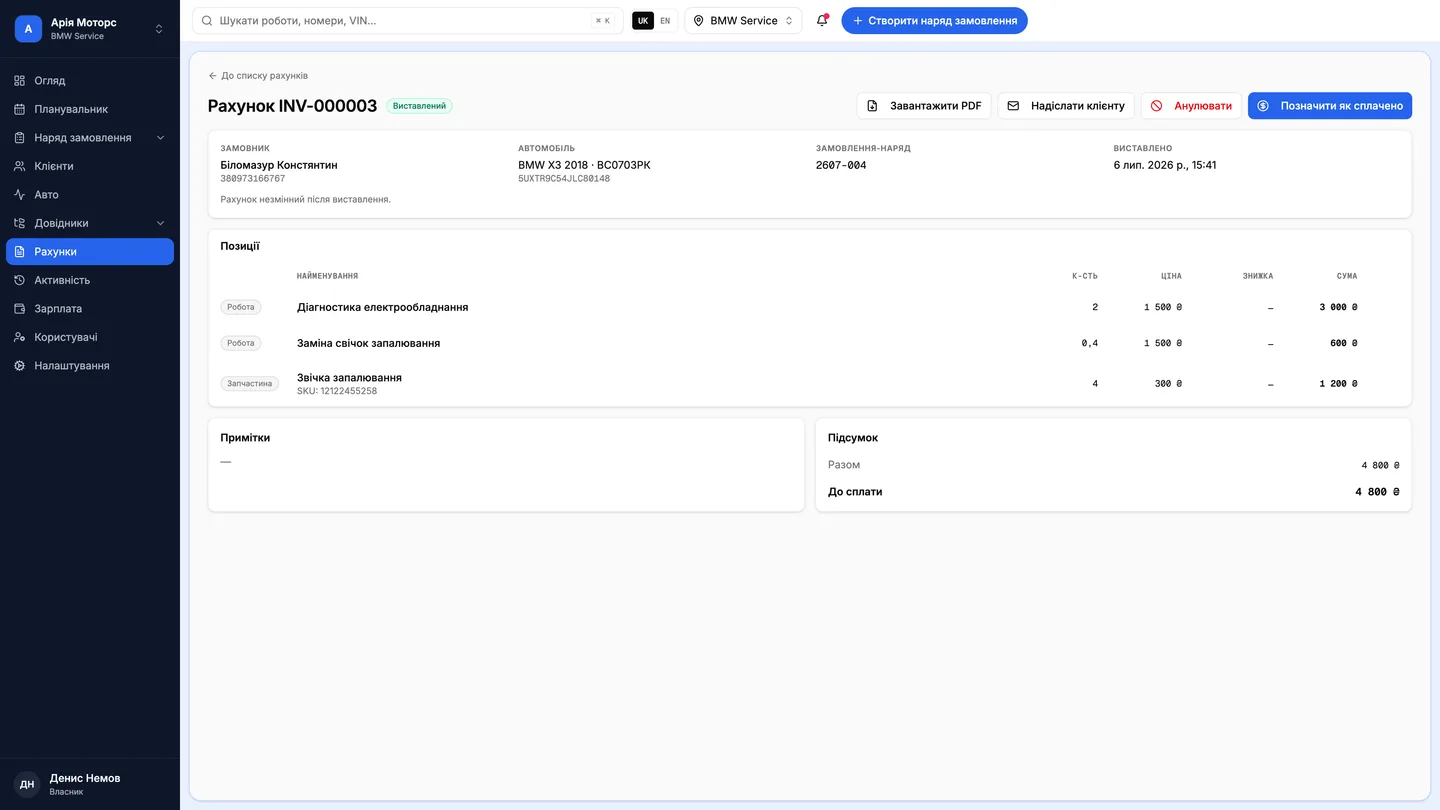Image resolution: width=1440 pixels, height=810 pixels.
Task: Click the Планувальник calendar icon
Action: point(20,109)
